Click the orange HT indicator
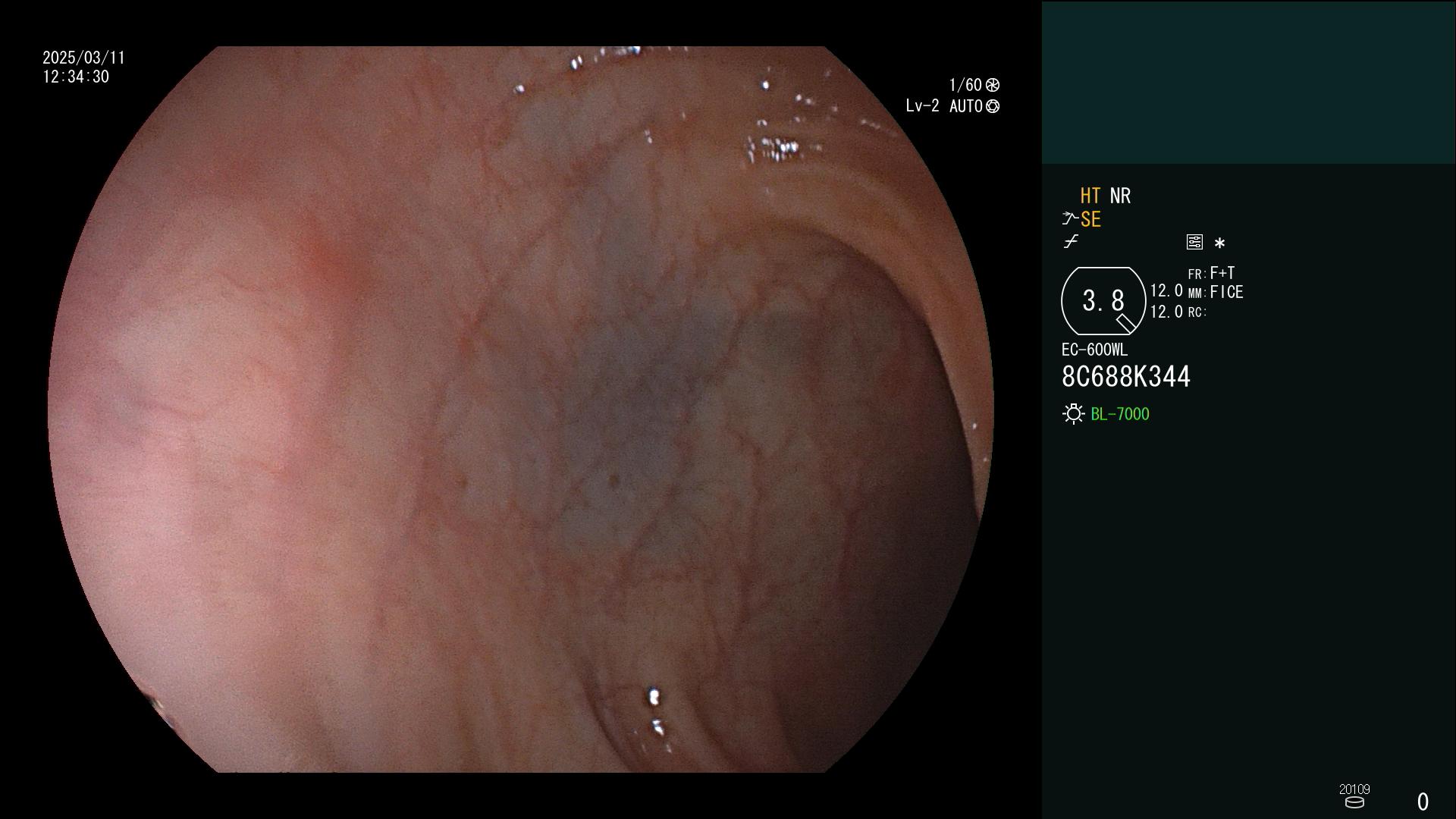The height and width of the screenshot is (819, 1456). coord(1090,196)
